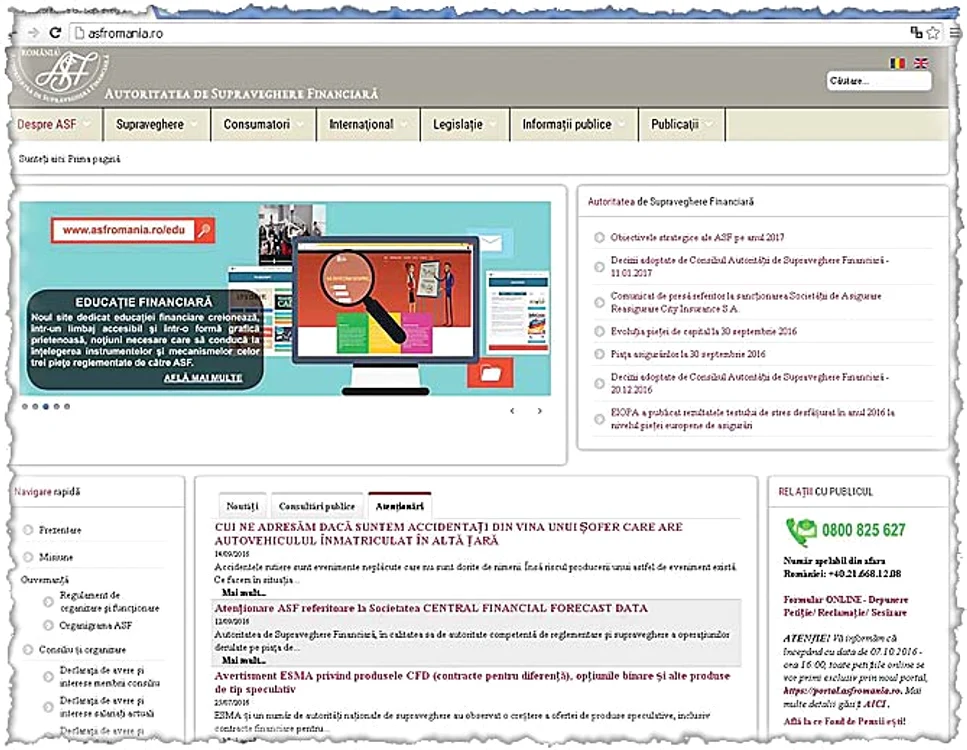967x750 pixels.
Task: Click the bullet beside Prezentare
Action: click(x=28, y=530)
